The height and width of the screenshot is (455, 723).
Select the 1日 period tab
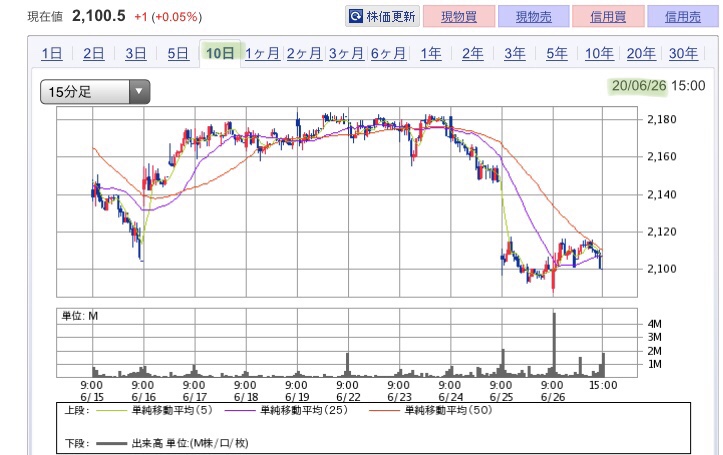pyautogui.click(x=52, y=53)
